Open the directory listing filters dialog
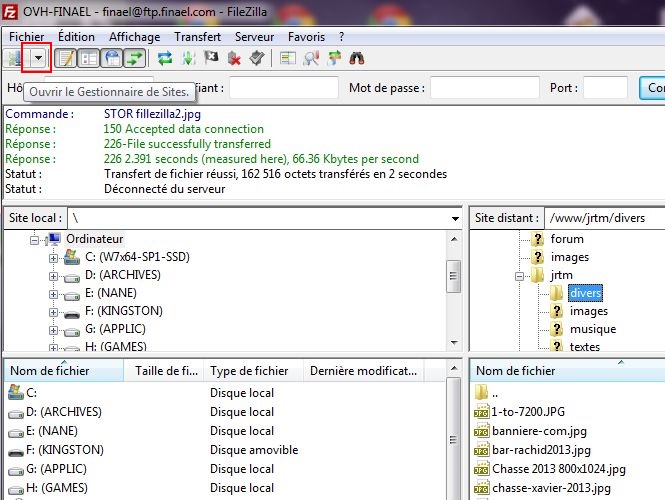The height and width of the screenshot is (500, 665). pyautogui.click(x=288, y=59)
